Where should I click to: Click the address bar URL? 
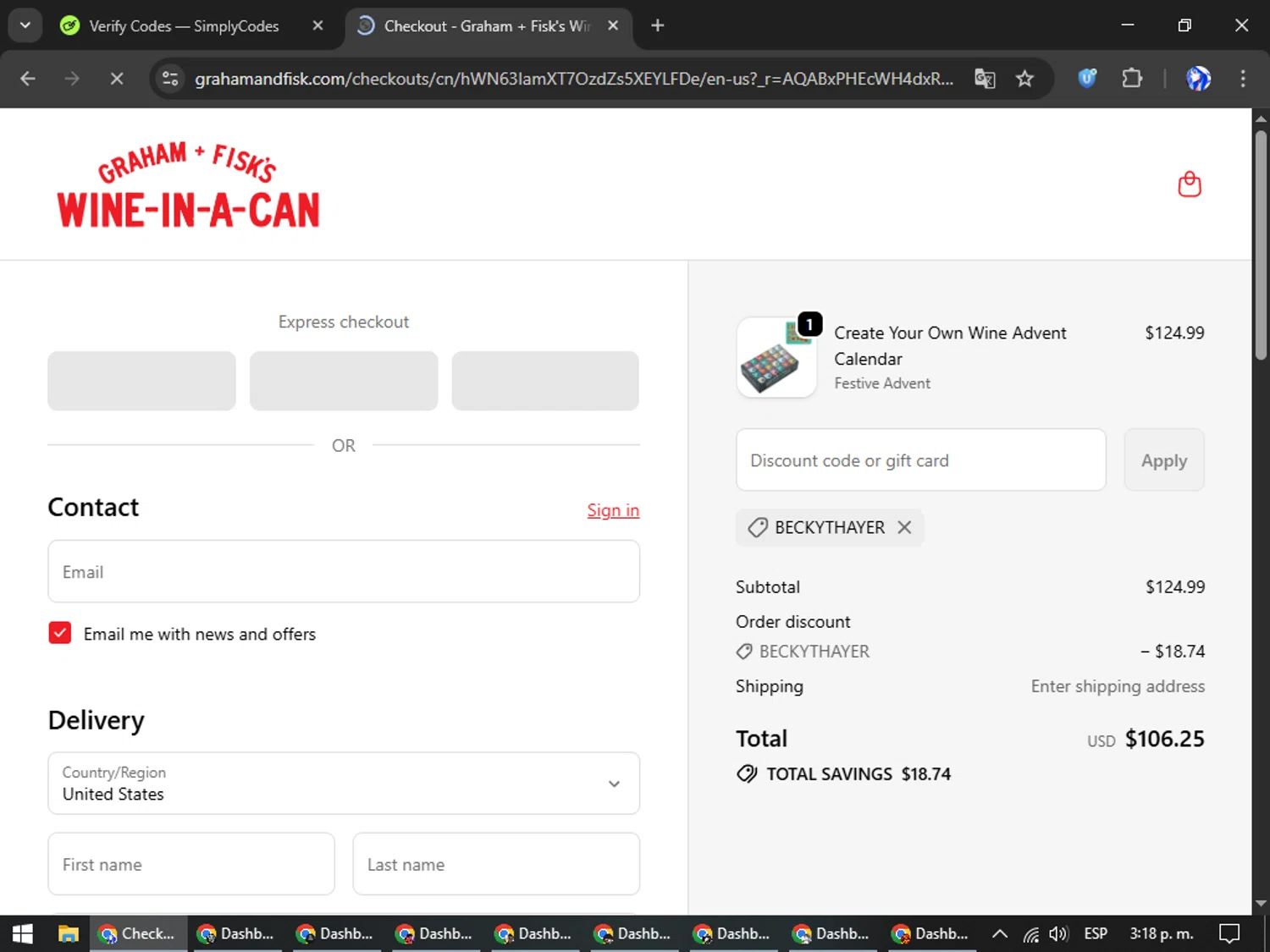pos(574,79)
